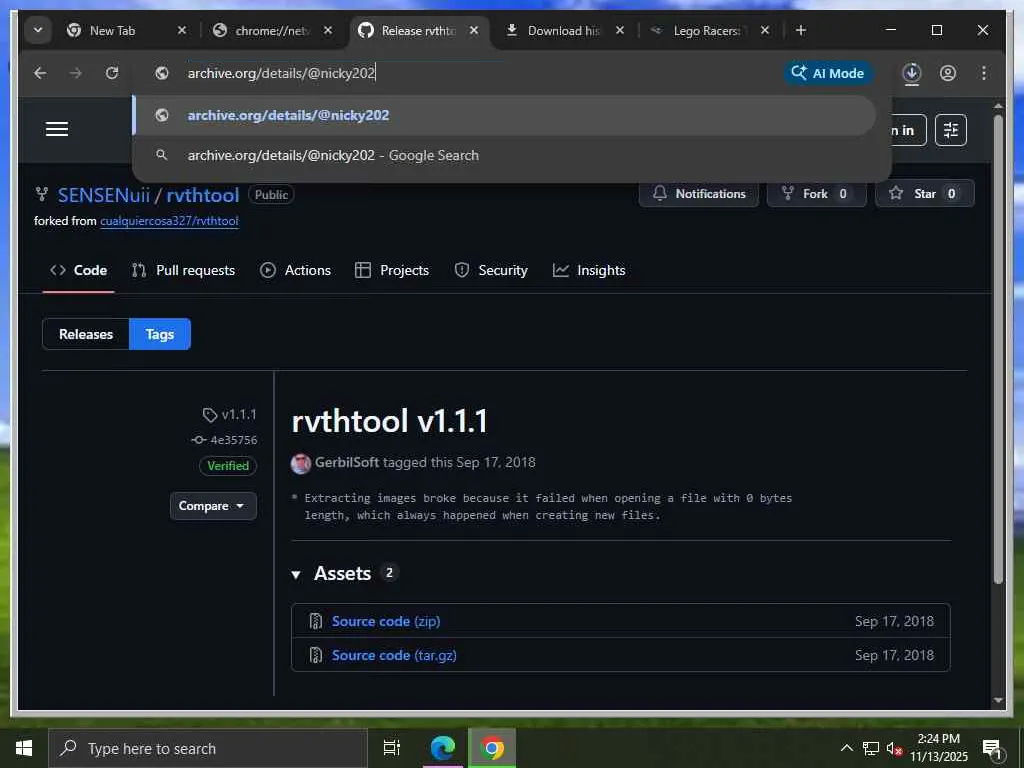Open the GerbilSoft user profile link
This screenshot has width=1024, height=768.
(347, 462)
